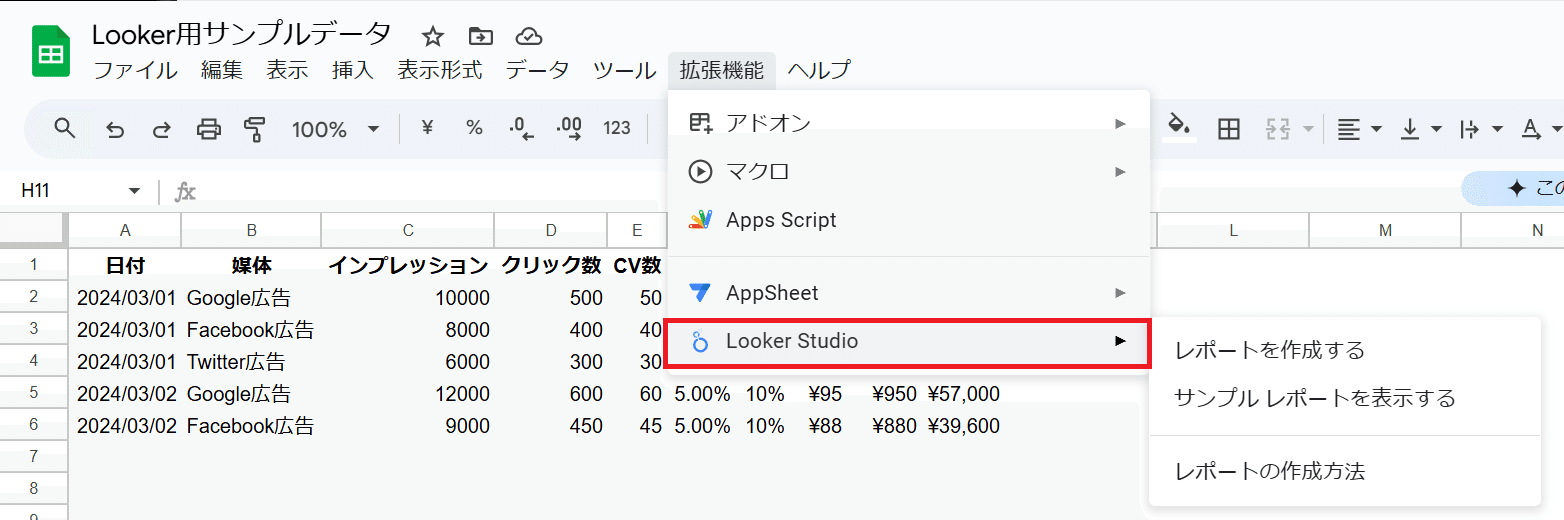The image size is (1564, 520).
Task: Select column M header
Action: [x=1385, y=230]
